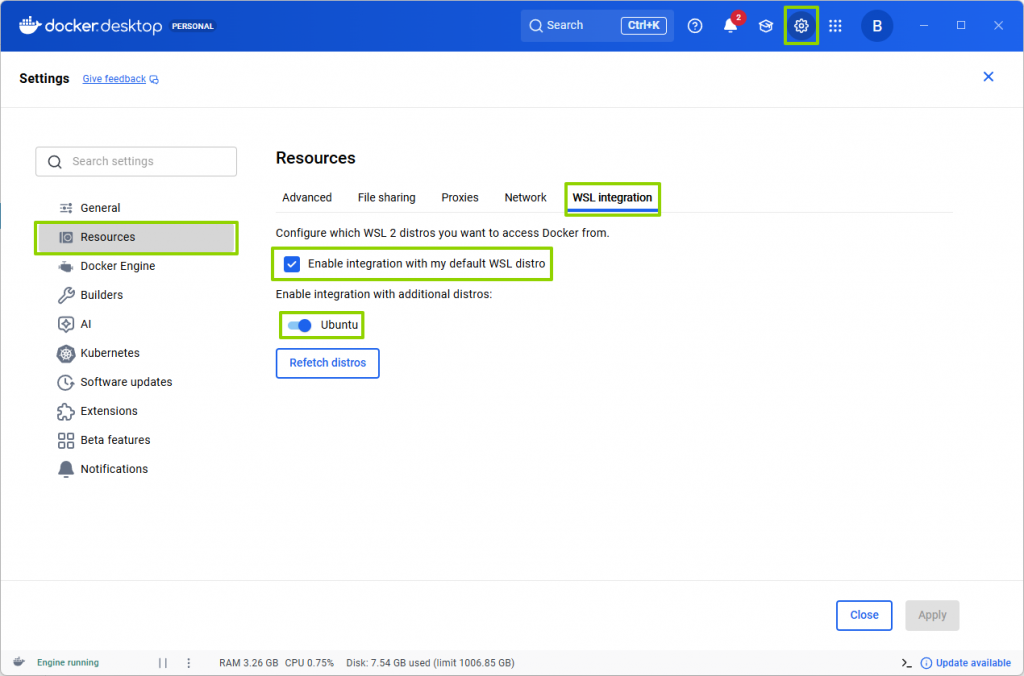Open the apps grid icon

pyautogui.click(x=836, y=26)
